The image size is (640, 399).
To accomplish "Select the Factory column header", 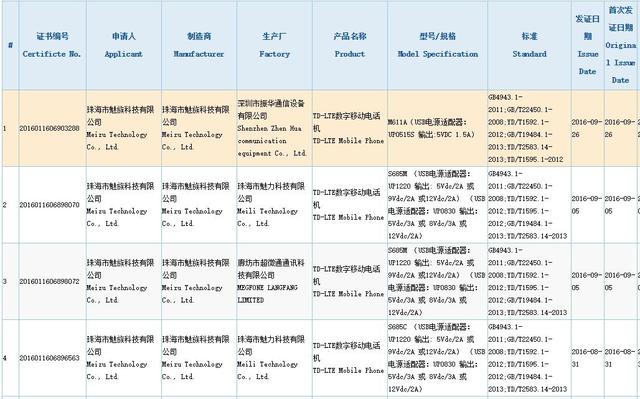I will (274, 45).
